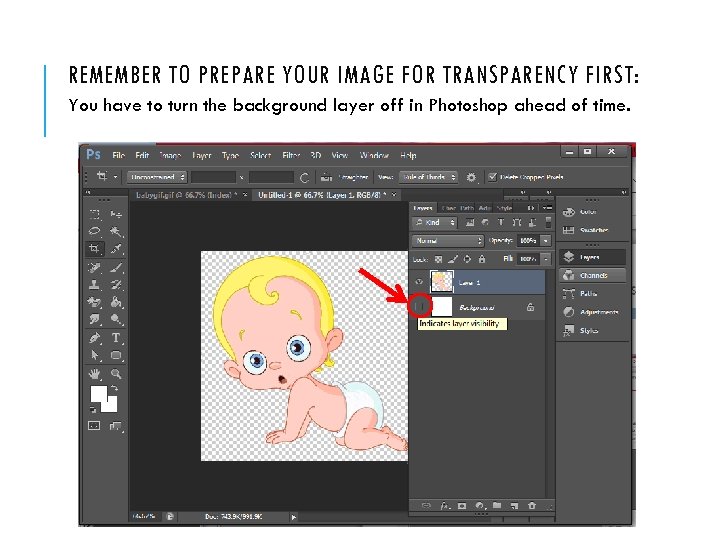720x540 pixels.
Task: Select the Rectangular Marquee tool
Action: click(95, 214)
